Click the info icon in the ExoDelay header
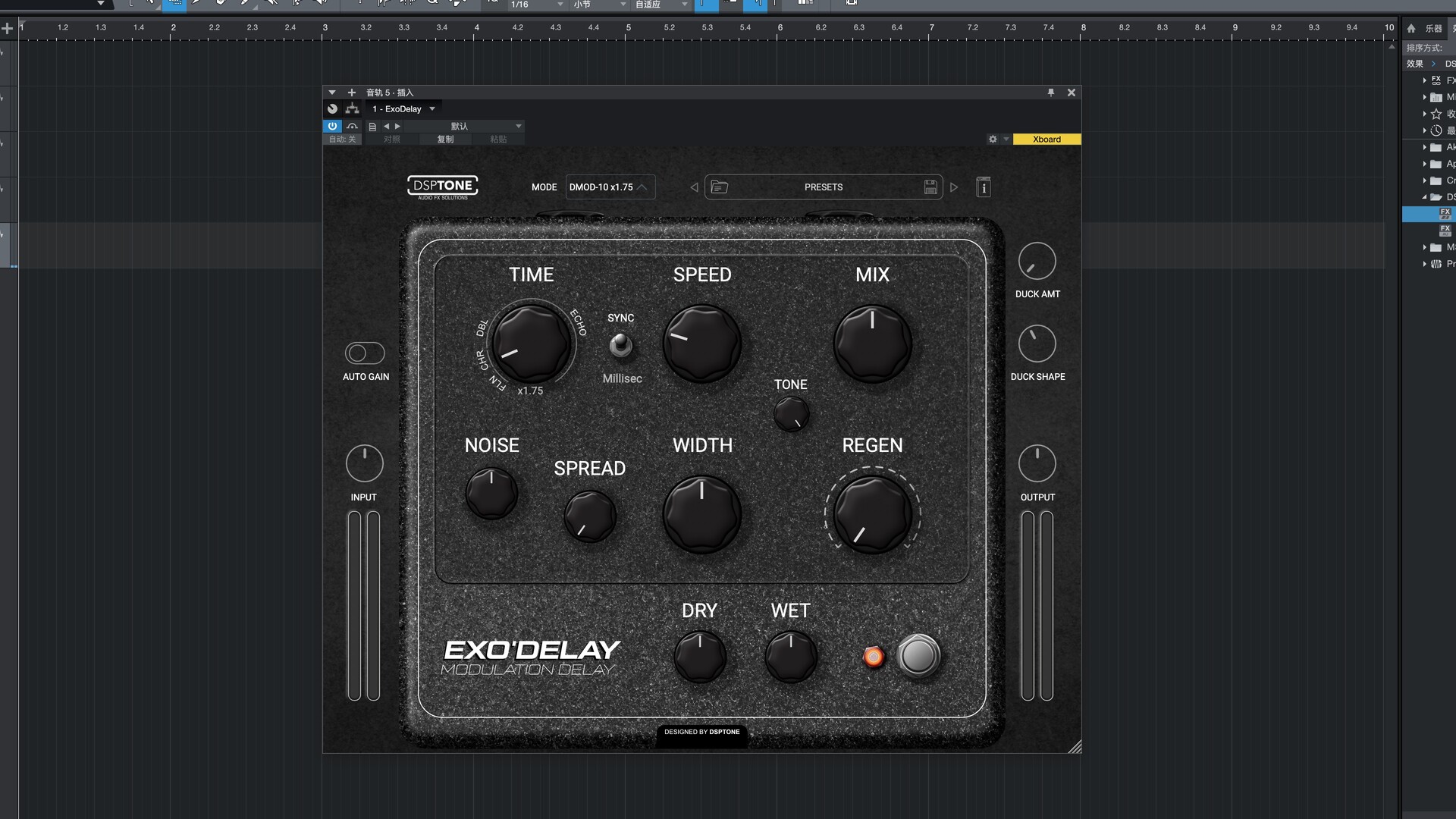Image resolution: width=1456 pixels, height=819 pixels. 984,187
